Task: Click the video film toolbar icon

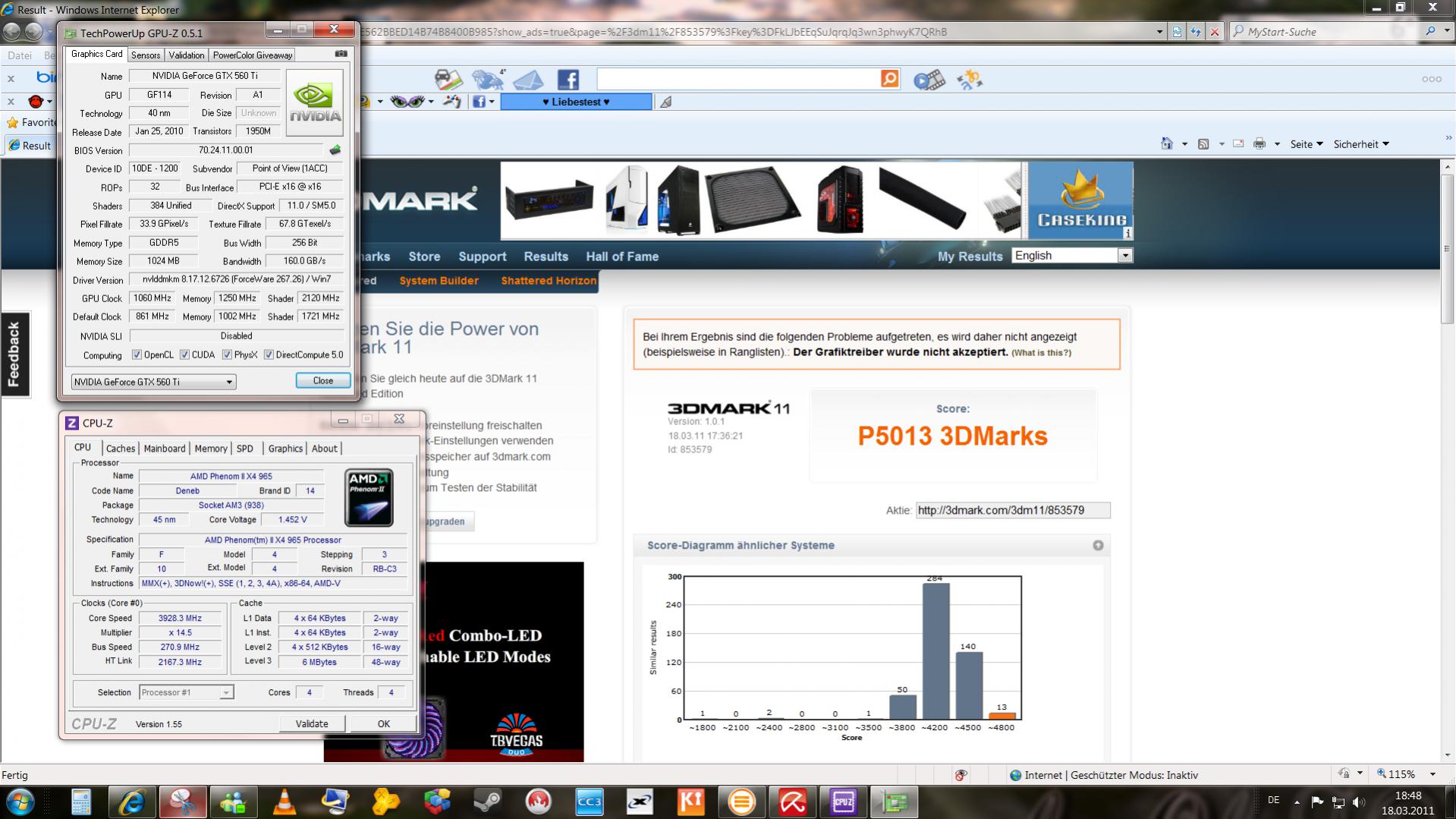Action: click(929, 80)
